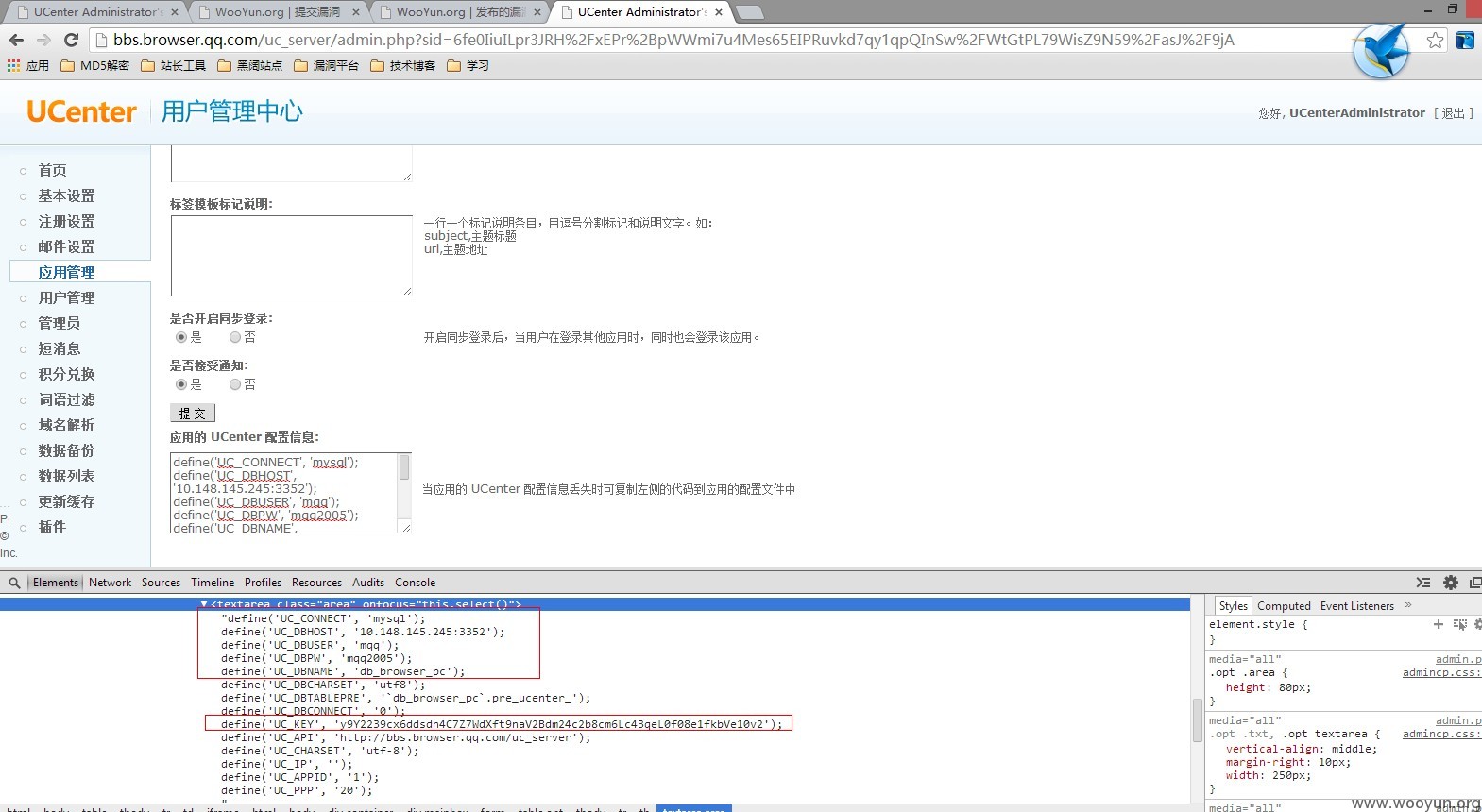Image resolution: width=1482 pixels, height=812 pixels.
Task: Open the blue extension icon beside the star
Action: pos(1465,40)
